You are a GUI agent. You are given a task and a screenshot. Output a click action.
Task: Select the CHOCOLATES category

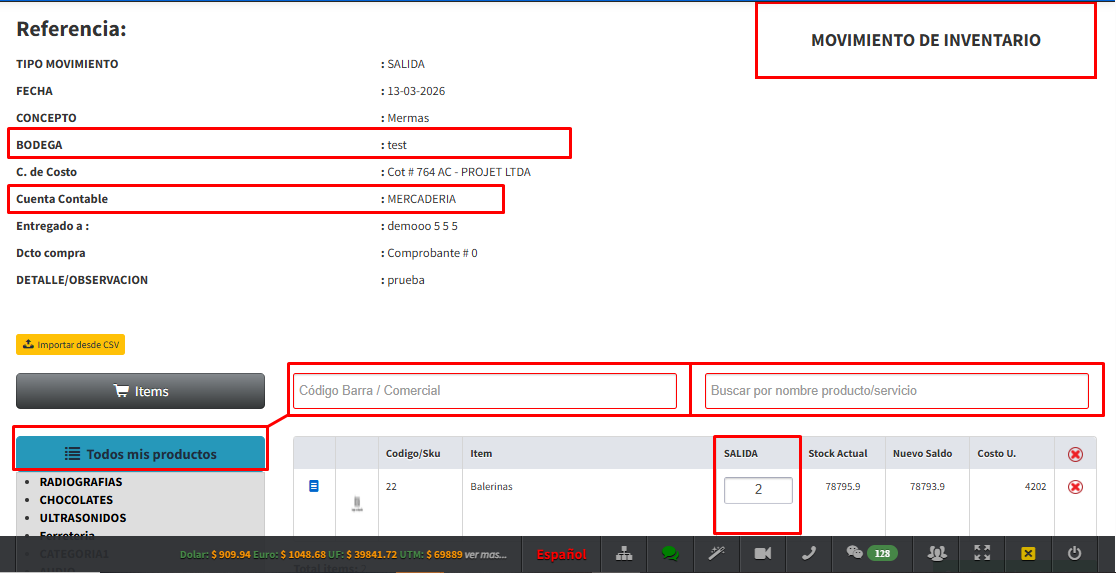coord(76,500)
